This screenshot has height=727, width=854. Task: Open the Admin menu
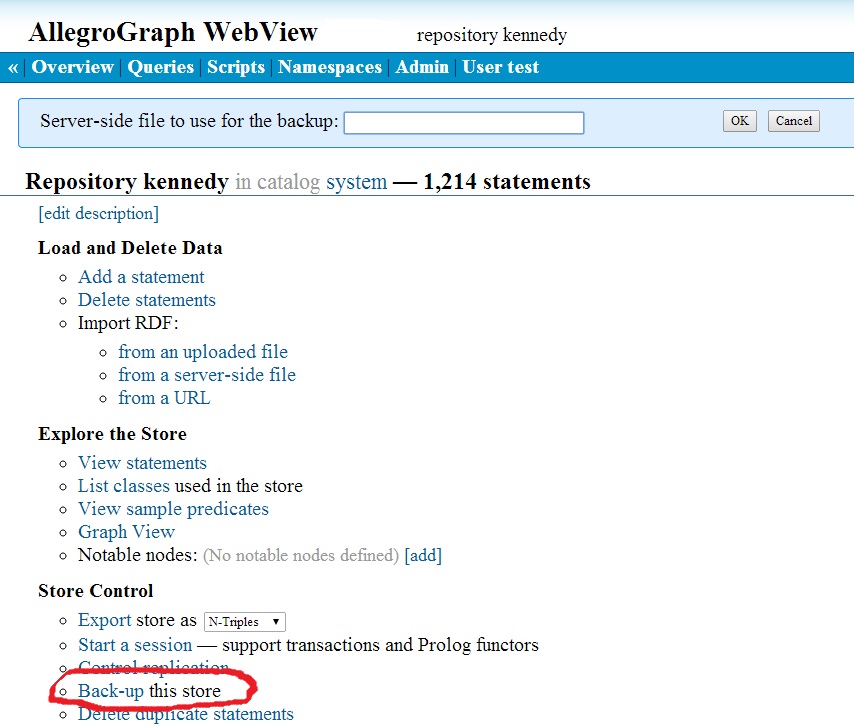tap(422, 67)
